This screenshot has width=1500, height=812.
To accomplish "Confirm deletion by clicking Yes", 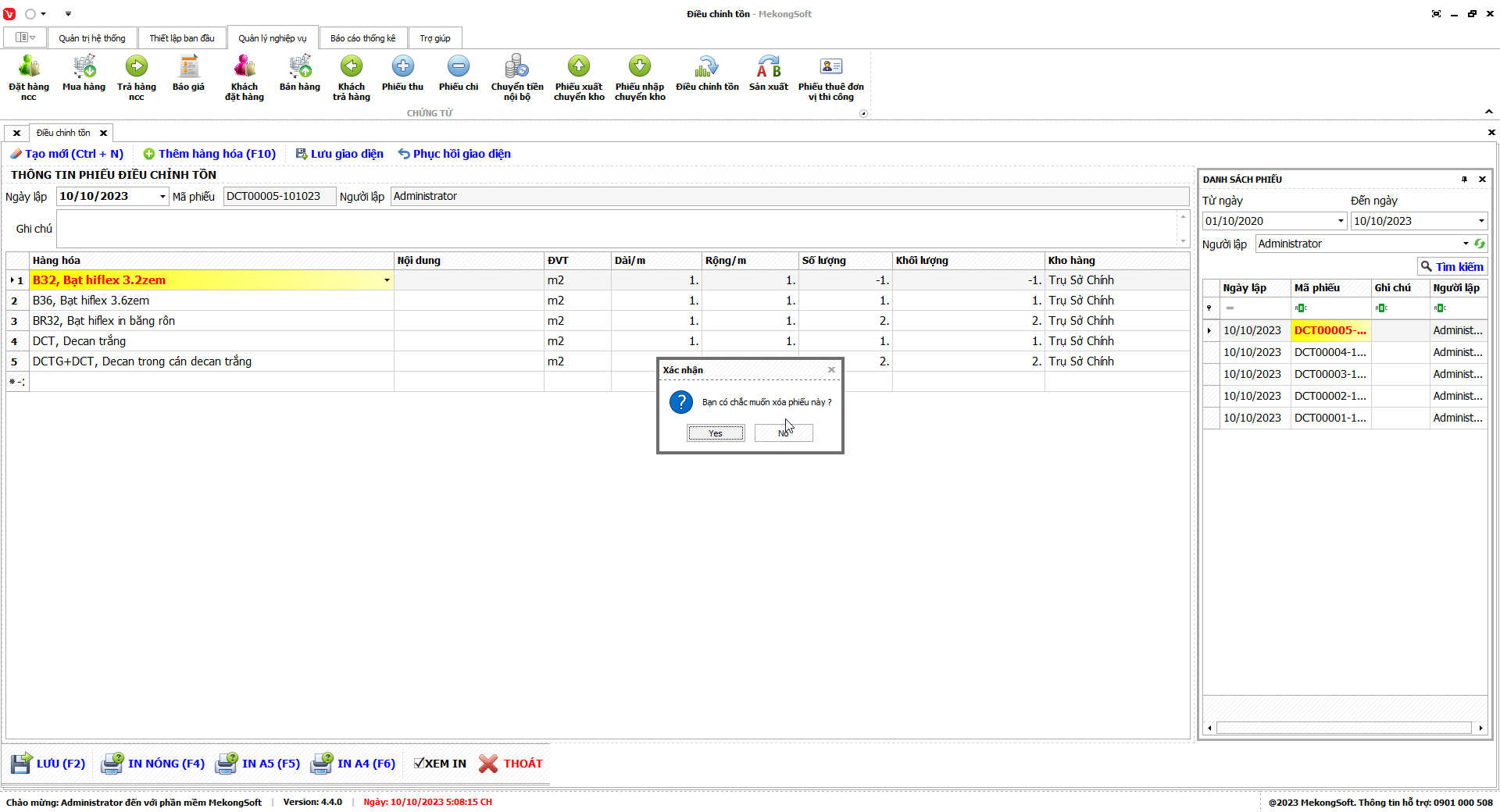I will click(716, 433).
